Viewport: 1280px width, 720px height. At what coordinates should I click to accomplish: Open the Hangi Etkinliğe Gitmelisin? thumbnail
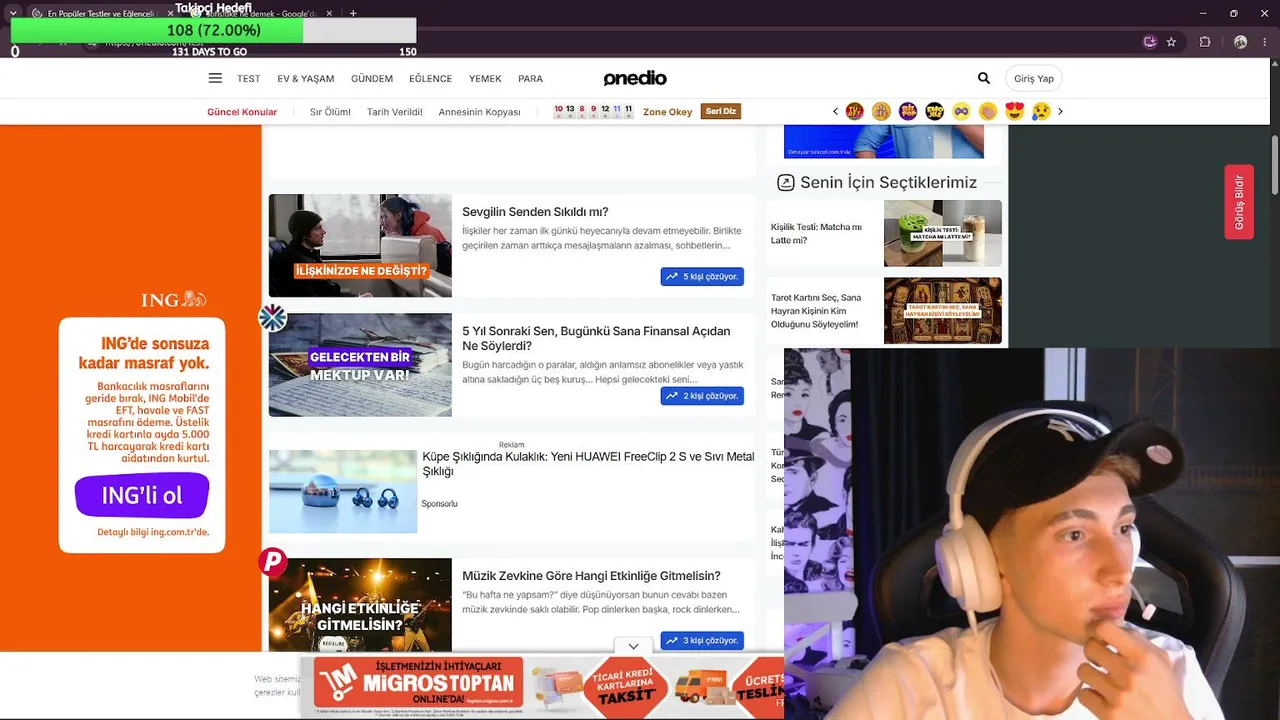(x=360, y=606)
